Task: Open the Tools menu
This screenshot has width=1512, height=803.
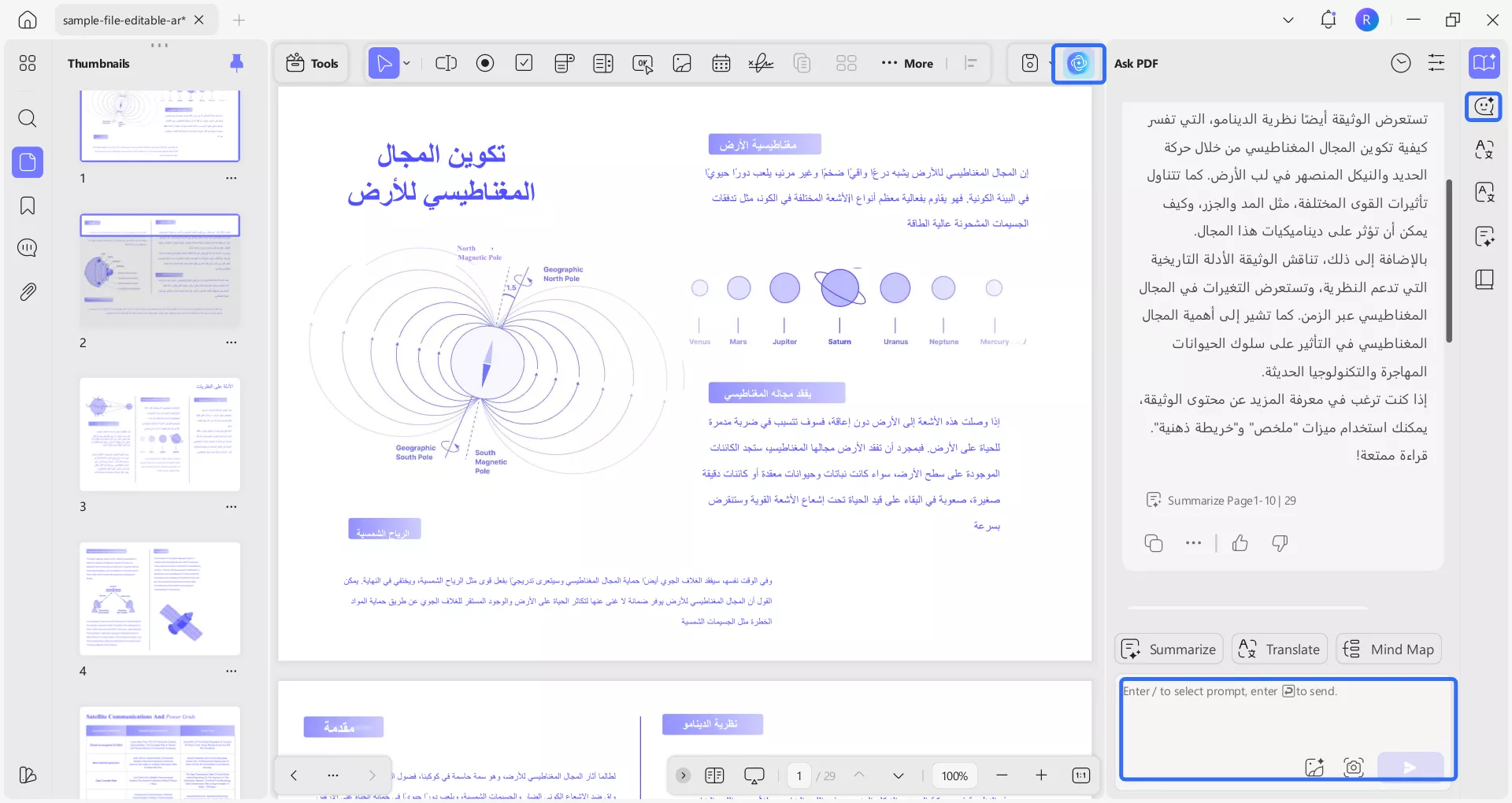Action: click(311, 63)
